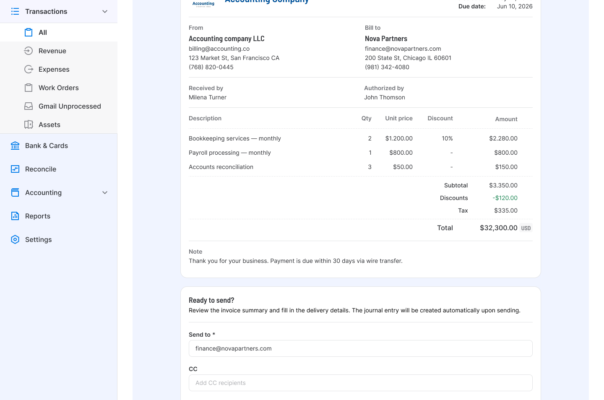Select the finance@novapartners.com bill-to email

pyautogui.click(x=403, y=49)
